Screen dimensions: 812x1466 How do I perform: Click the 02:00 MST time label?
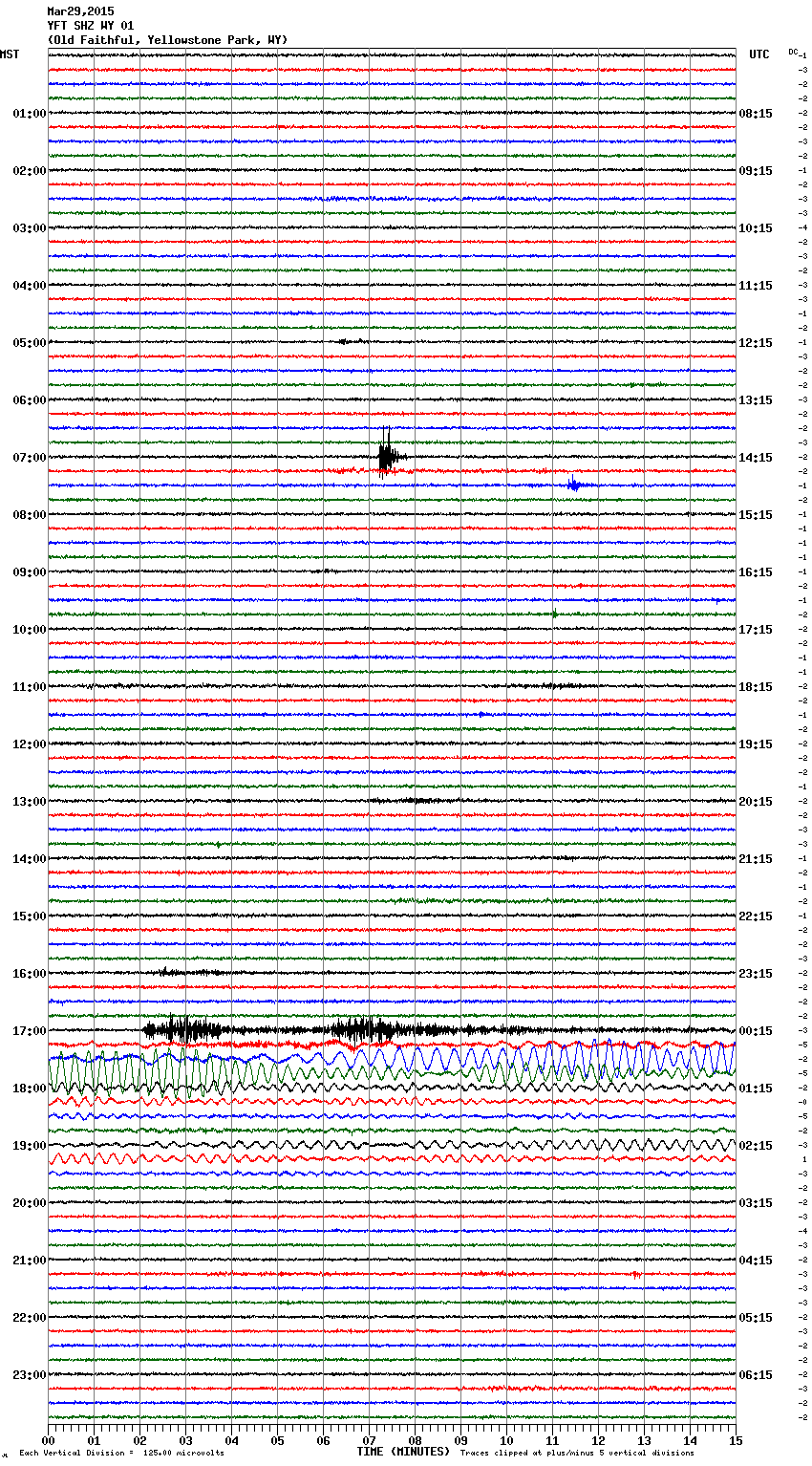[30, 171]
